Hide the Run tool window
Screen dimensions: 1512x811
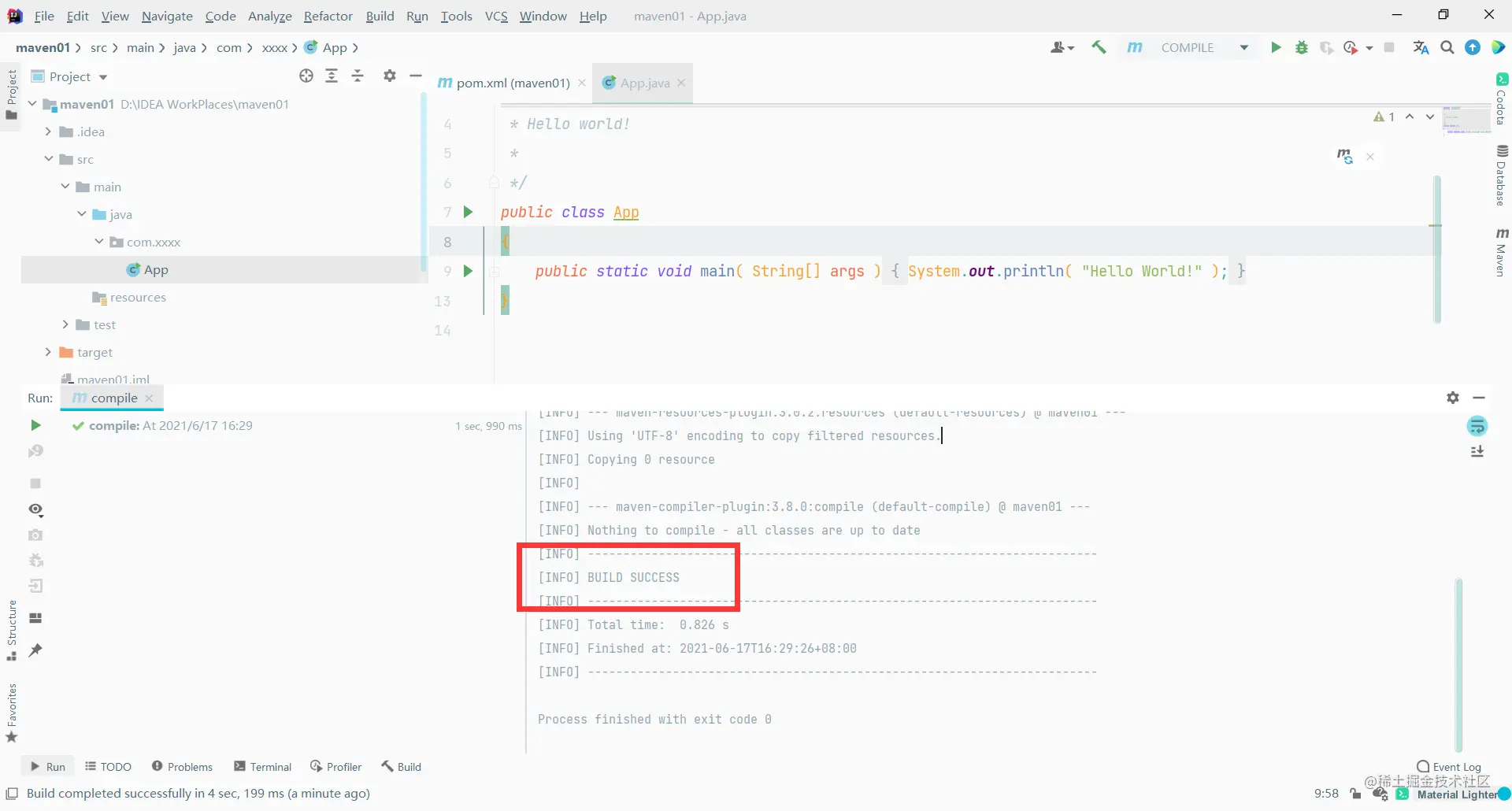(x=1479, y=398)
